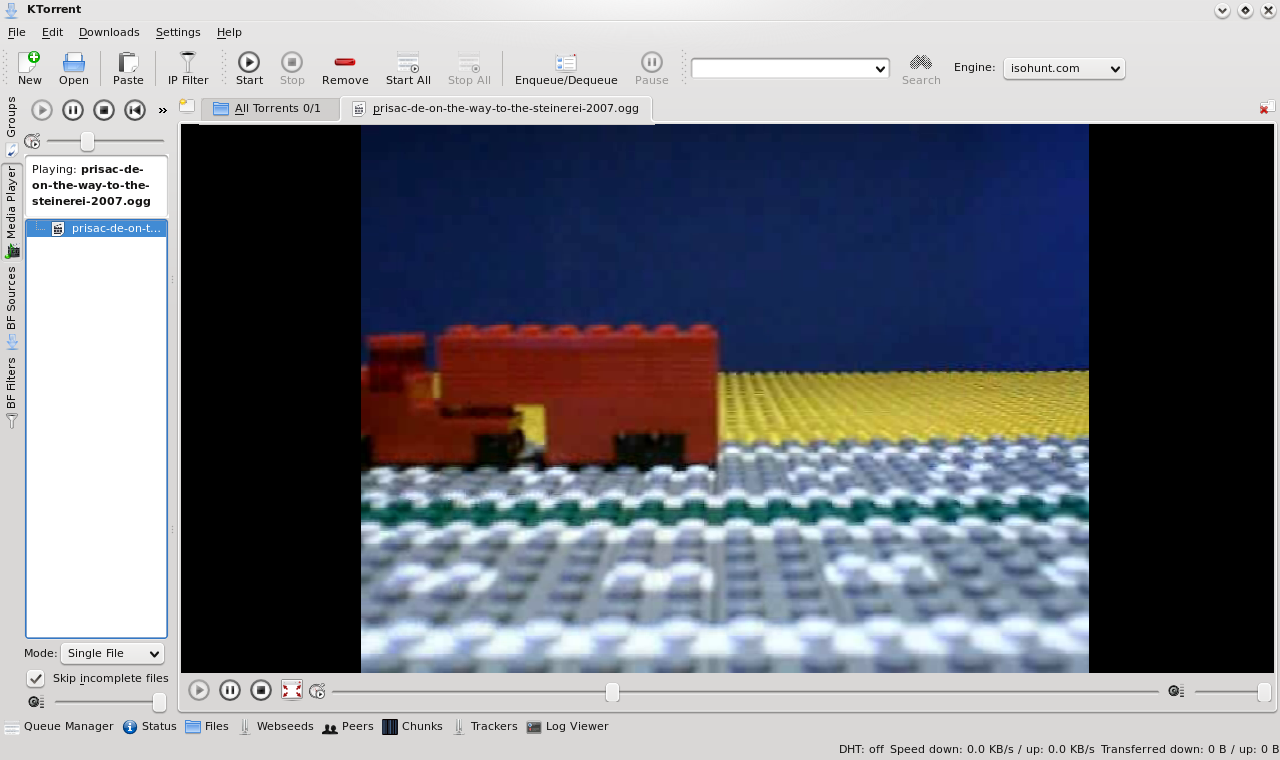Open the BF Sources side tab
The width and height of the screenshot is (1280, 760).
pyautogui.click(x=11, y=307)
